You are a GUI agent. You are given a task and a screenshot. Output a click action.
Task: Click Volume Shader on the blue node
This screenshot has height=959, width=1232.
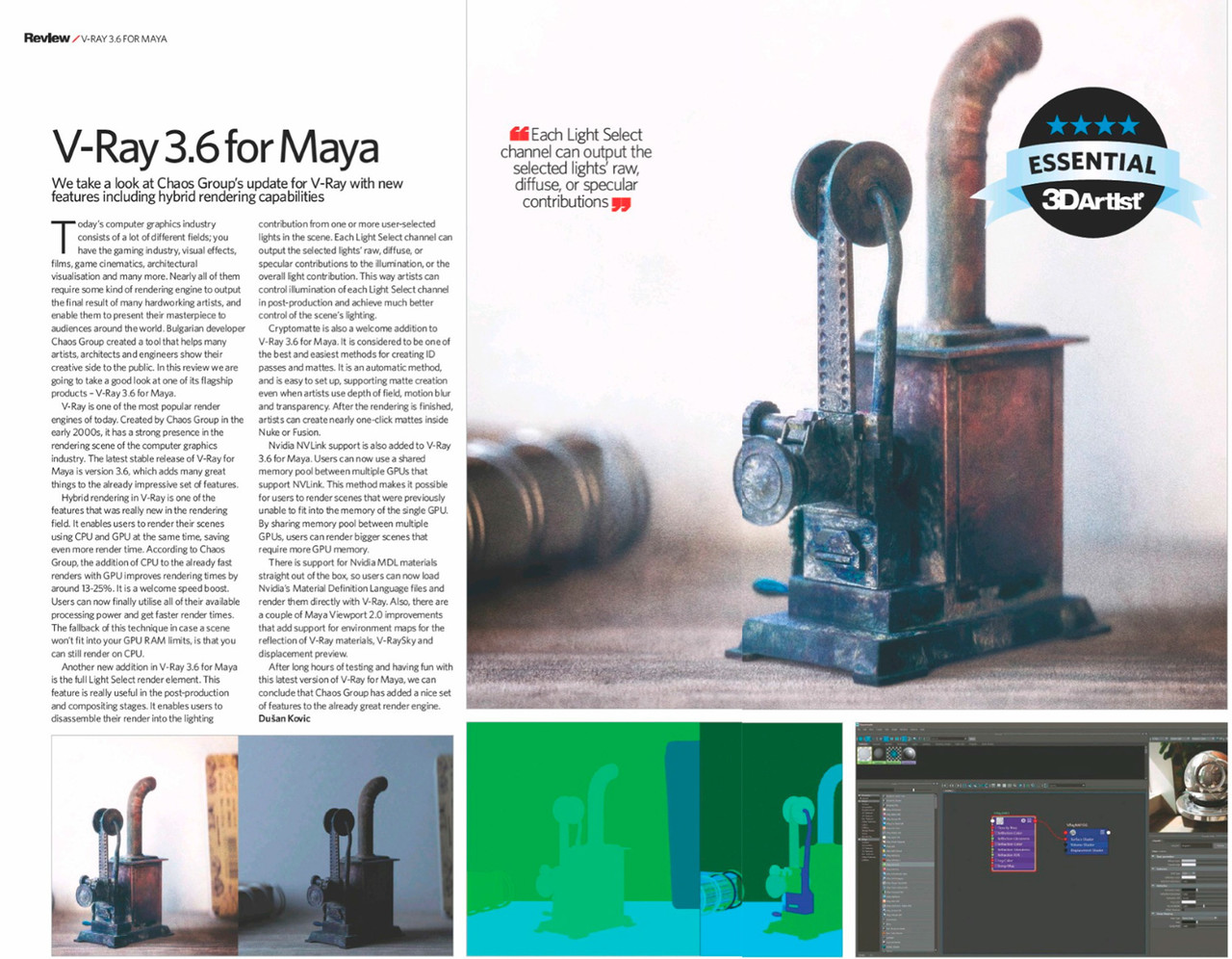click(x=1082, y=844)
